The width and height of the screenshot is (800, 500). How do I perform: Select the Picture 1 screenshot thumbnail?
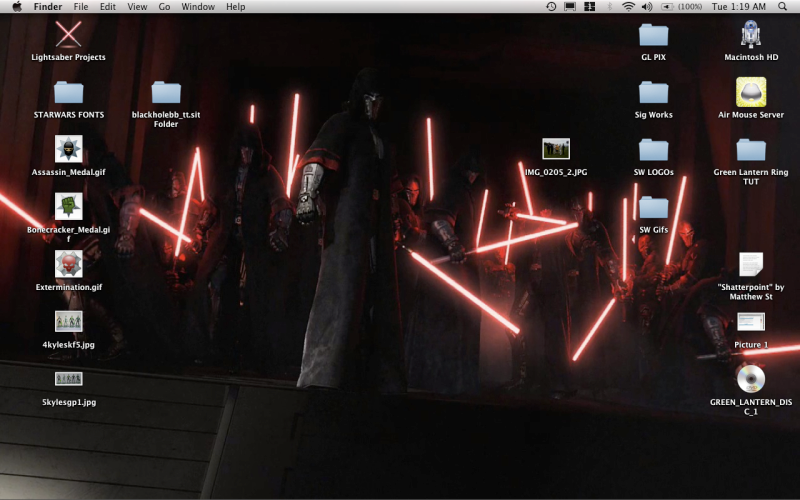tap(751, 322)
